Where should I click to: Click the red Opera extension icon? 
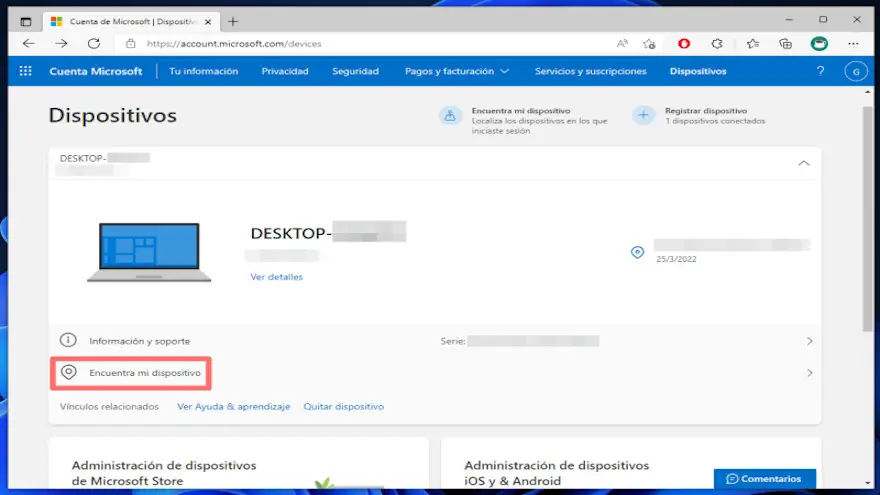click(x=684, y=44)
